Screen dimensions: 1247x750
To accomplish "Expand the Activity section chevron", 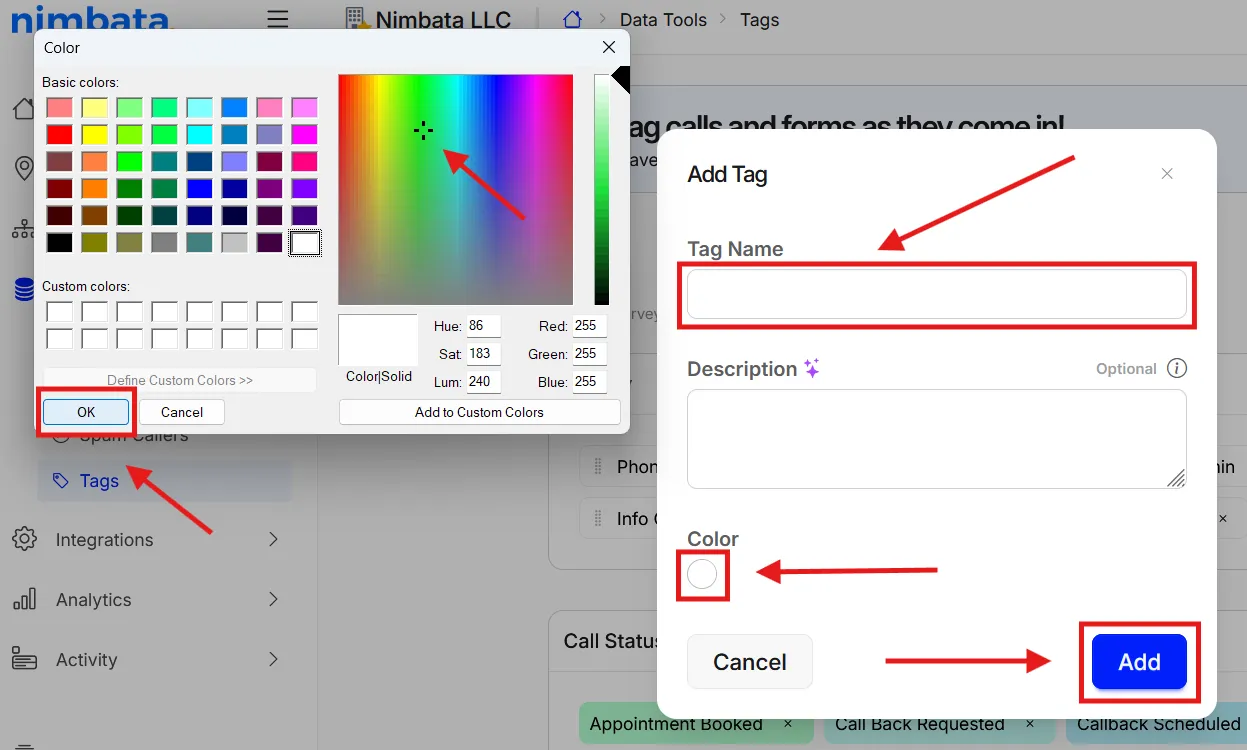I will click(274, 659).
